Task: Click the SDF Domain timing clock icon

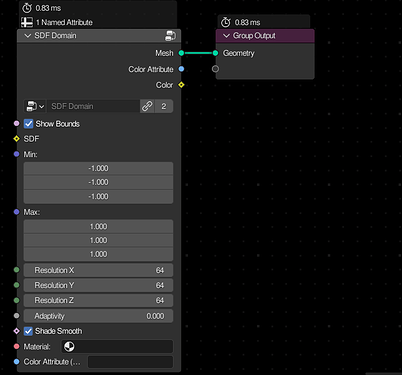Action: click(27, 8)
